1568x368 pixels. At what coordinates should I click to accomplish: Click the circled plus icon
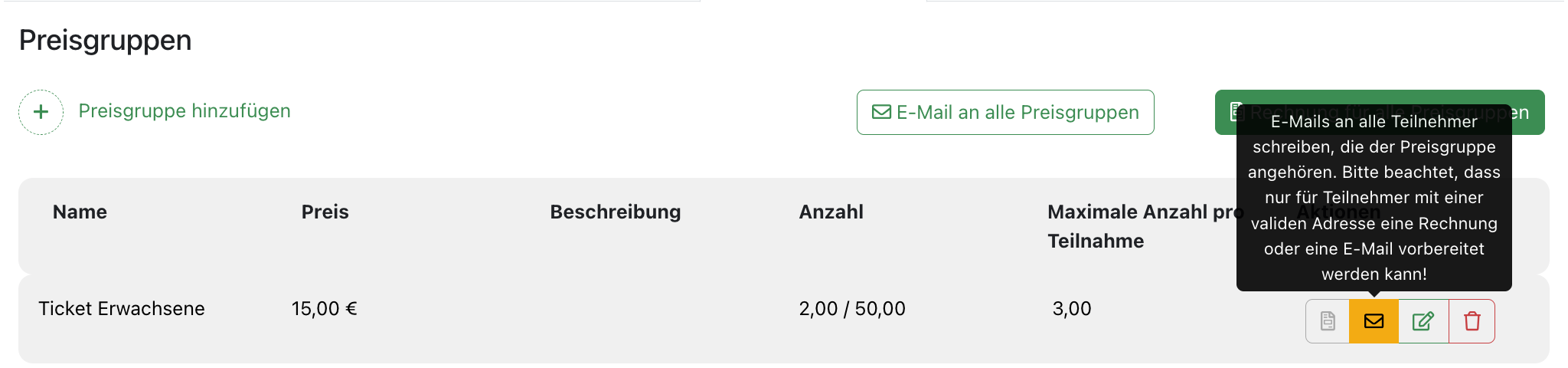click(x=41, y=112)
